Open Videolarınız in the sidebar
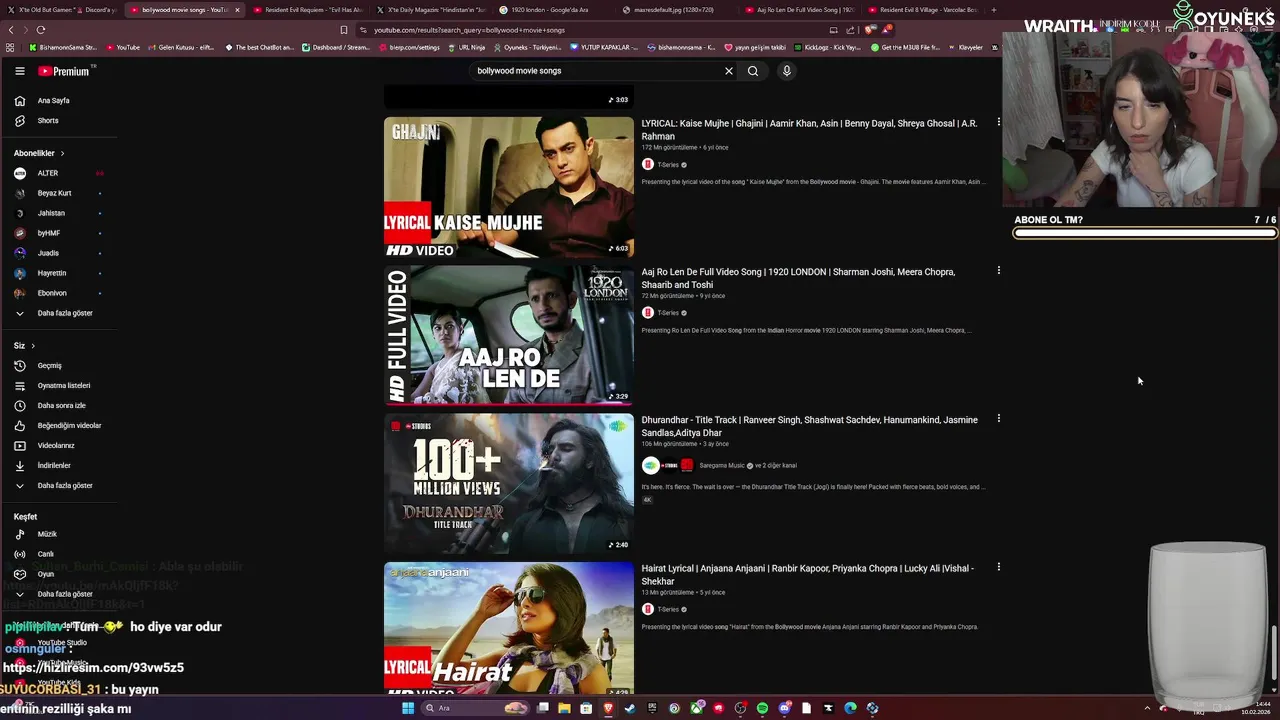 58,445
